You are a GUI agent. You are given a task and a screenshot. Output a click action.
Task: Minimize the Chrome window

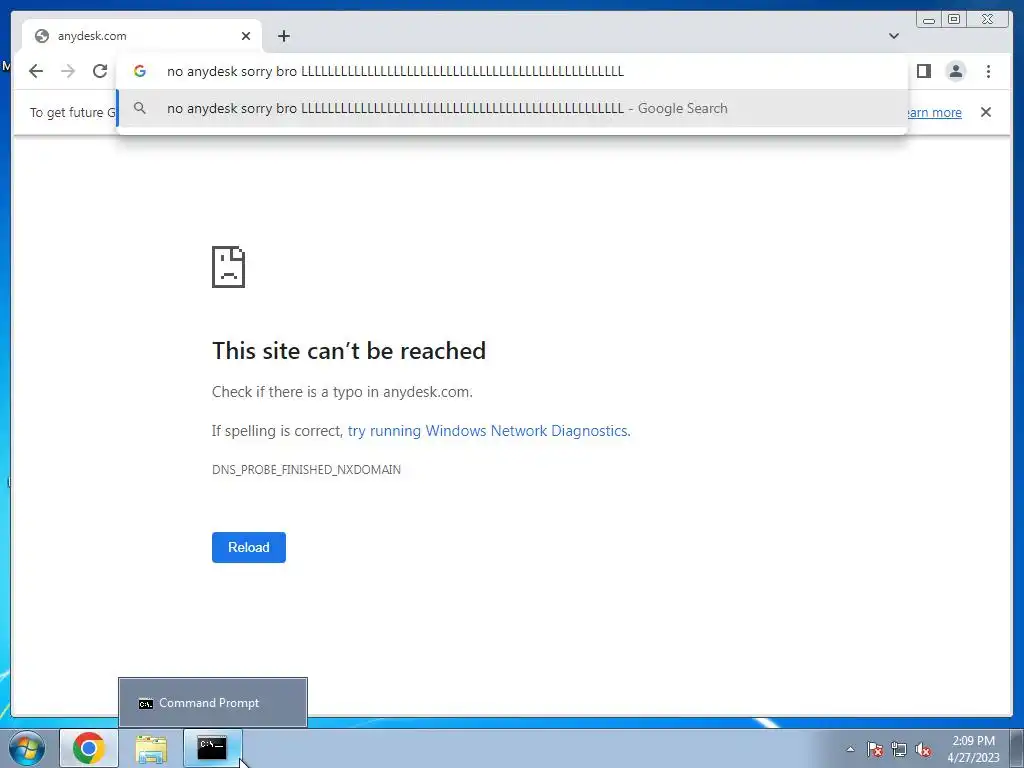[929, 20]
